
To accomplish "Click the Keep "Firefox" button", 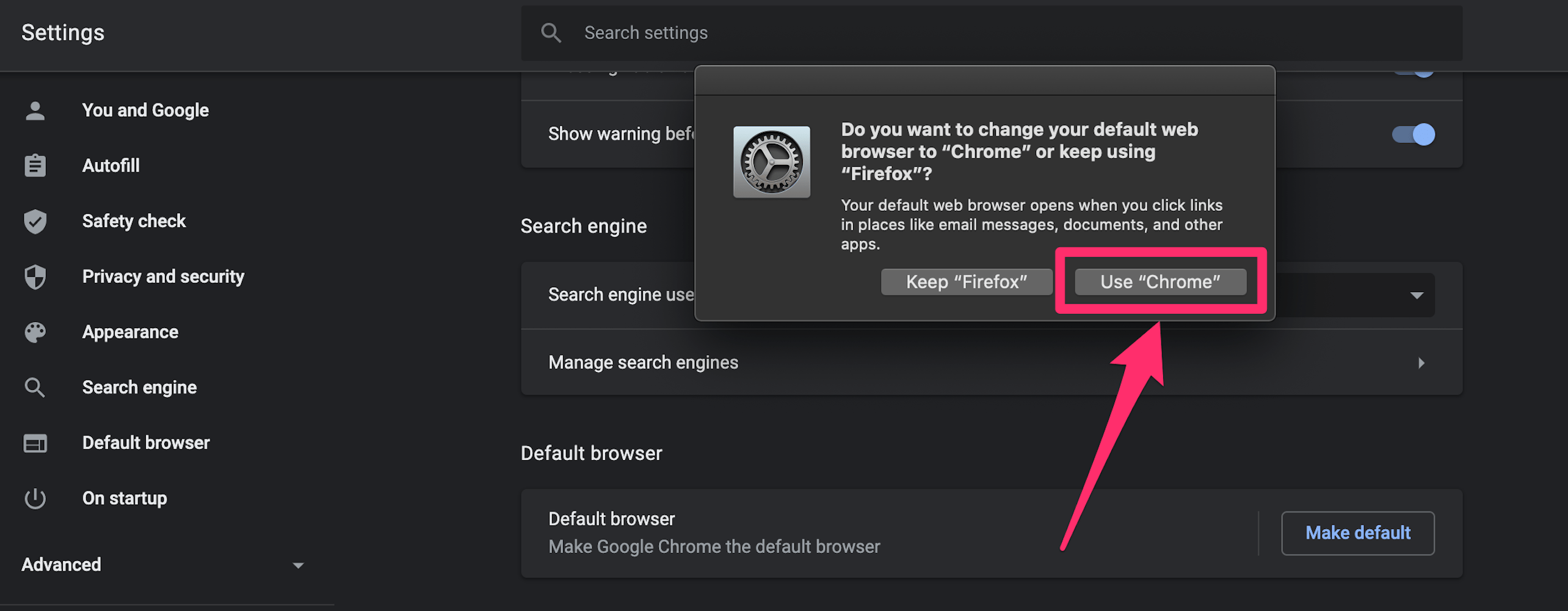I will point(967,282).
